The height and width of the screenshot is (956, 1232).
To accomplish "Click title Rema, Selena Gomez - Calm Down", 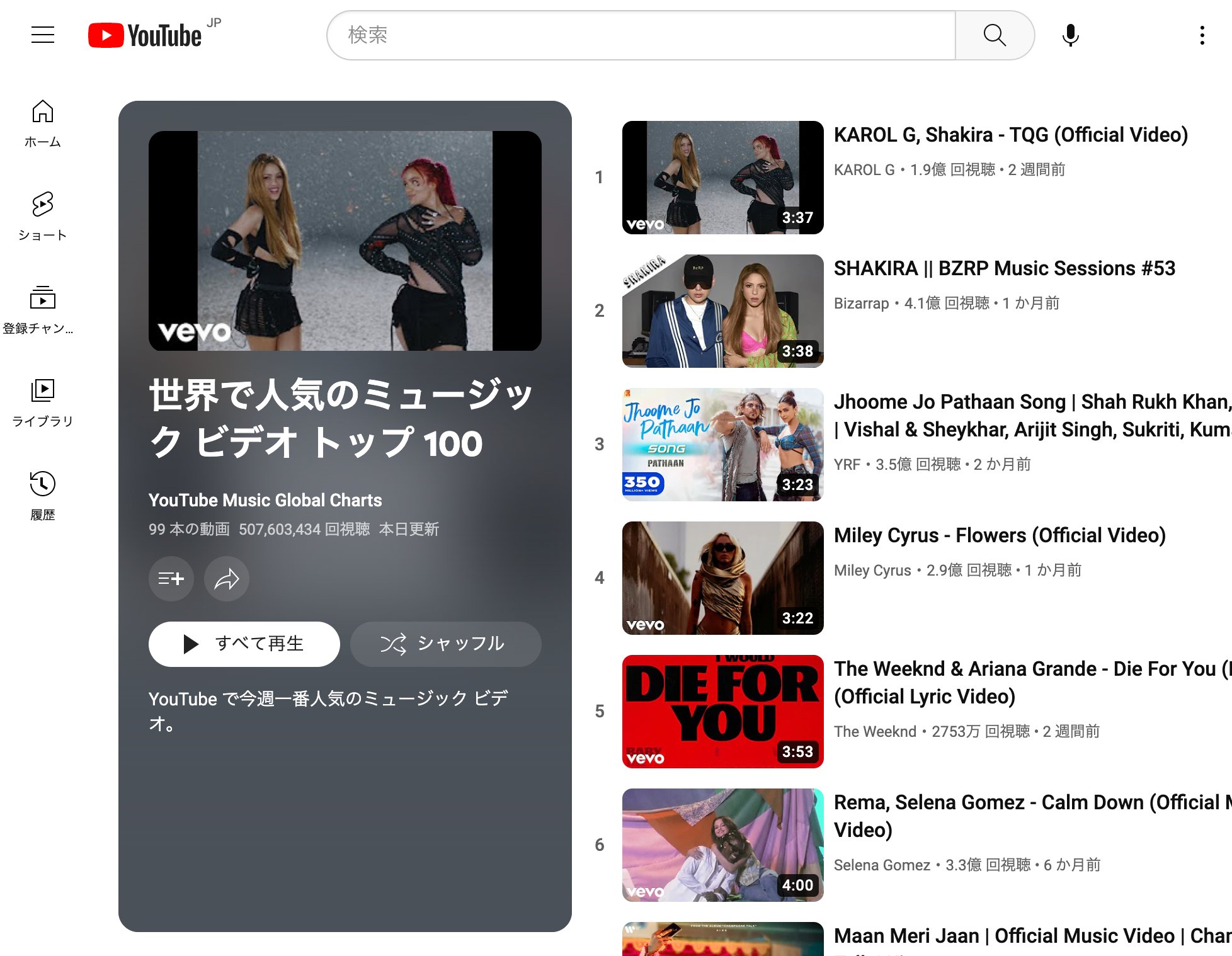I will [x=1032, y=816].
